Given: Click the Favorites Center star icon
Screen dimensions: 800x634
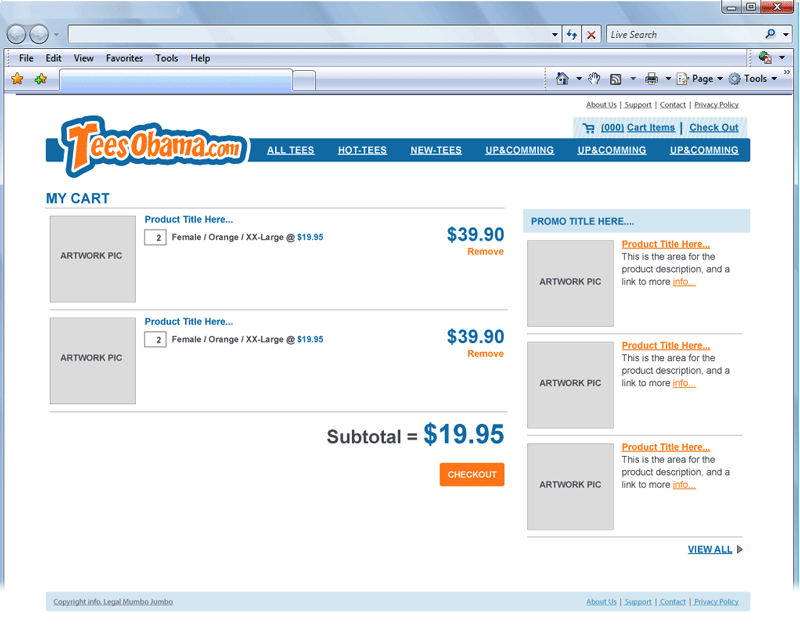Looking at the screenshot, I should click(x=17, y=79).
